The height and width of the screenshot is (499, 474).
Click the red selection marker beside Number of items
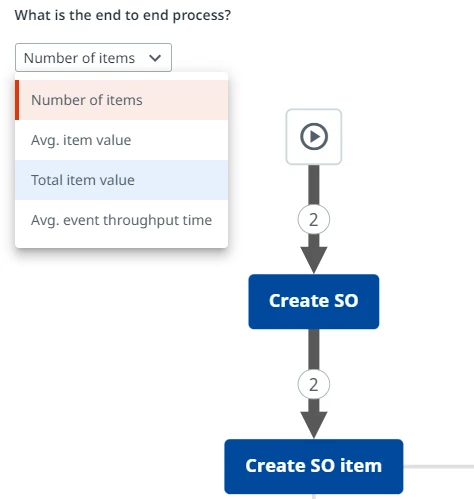pos(17,100)
